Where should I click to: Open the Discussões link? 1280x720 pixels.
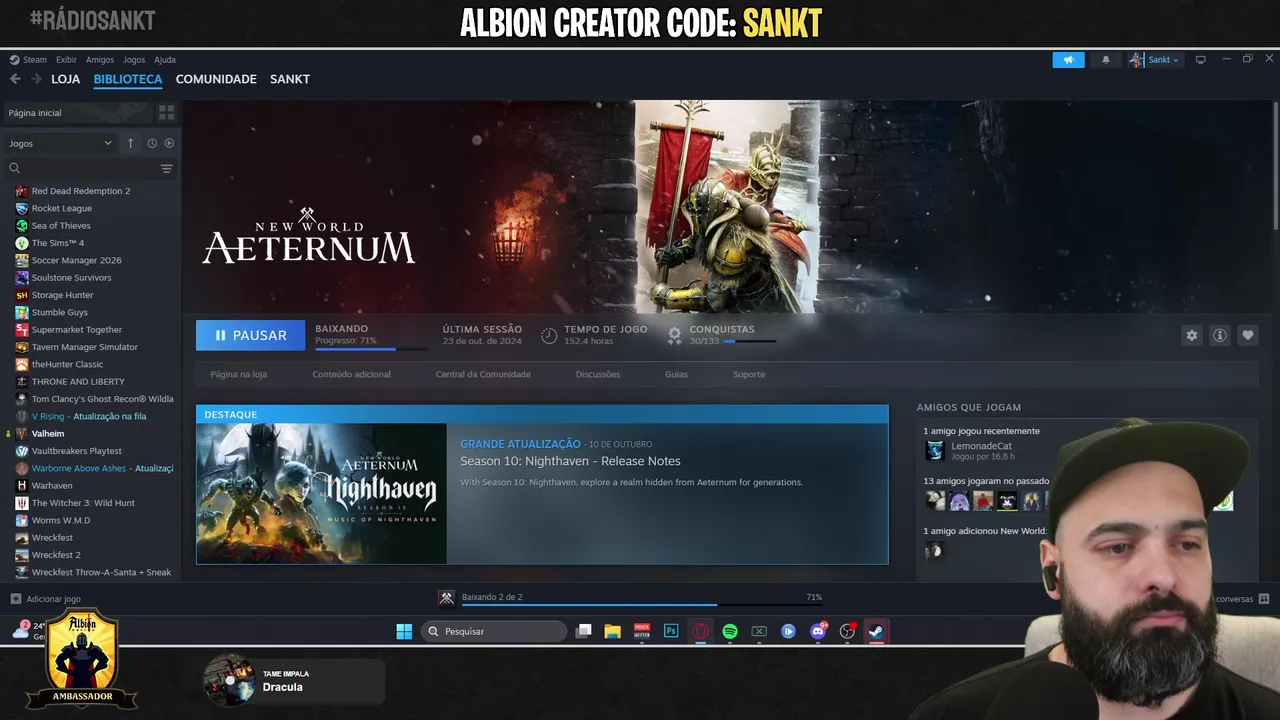point(598,374)
